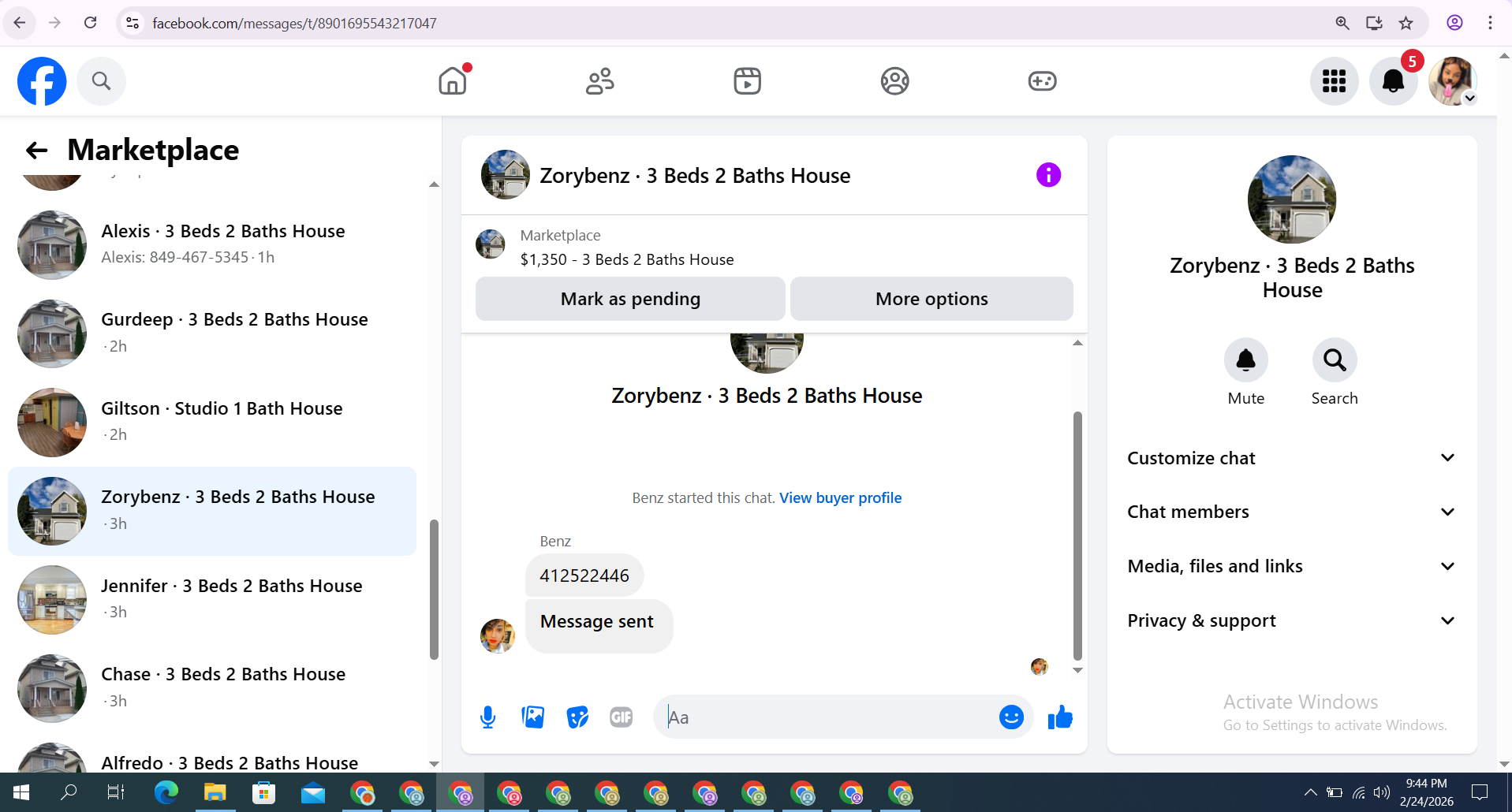Expand Media, files and links section

1292,567
